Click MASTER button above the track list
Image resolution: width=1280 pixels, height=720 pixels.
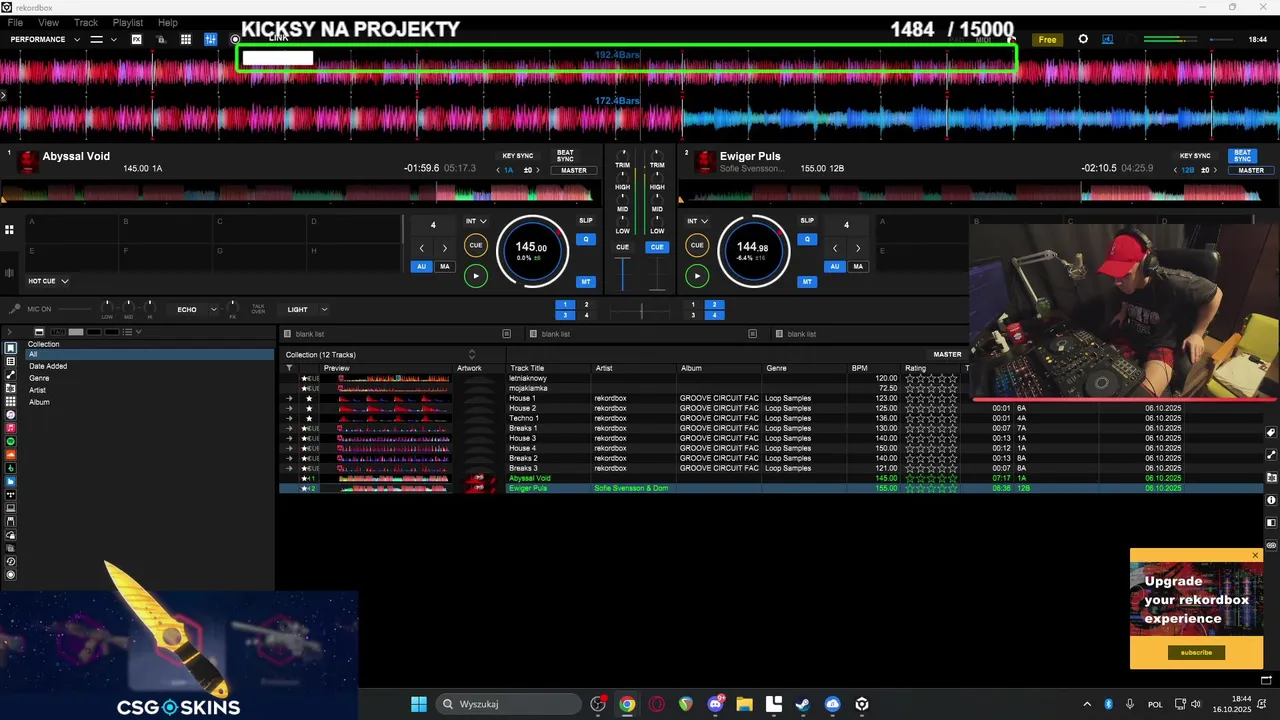tap(947, 354)
